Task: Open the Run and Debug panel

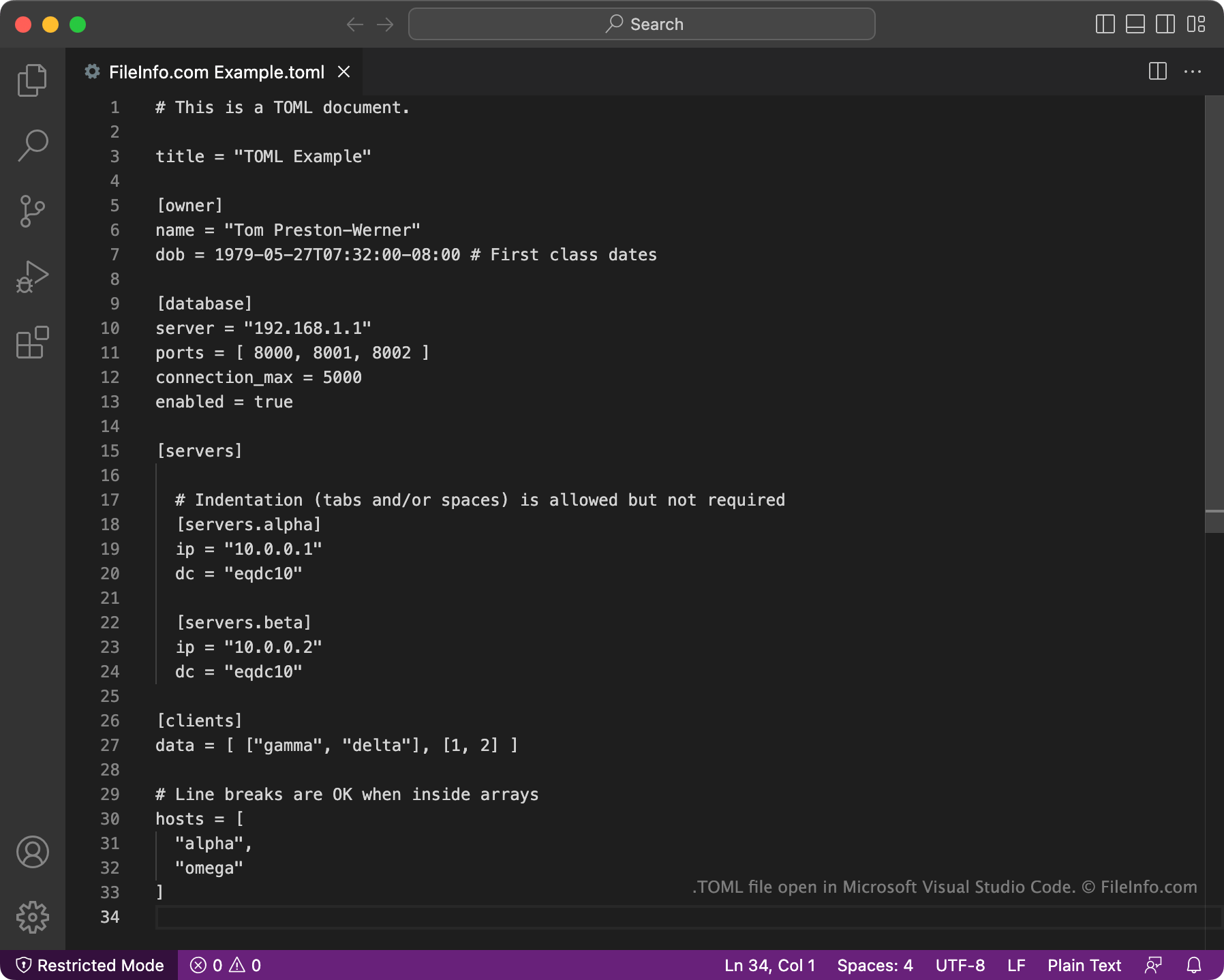Action: [x=32, y=276]
